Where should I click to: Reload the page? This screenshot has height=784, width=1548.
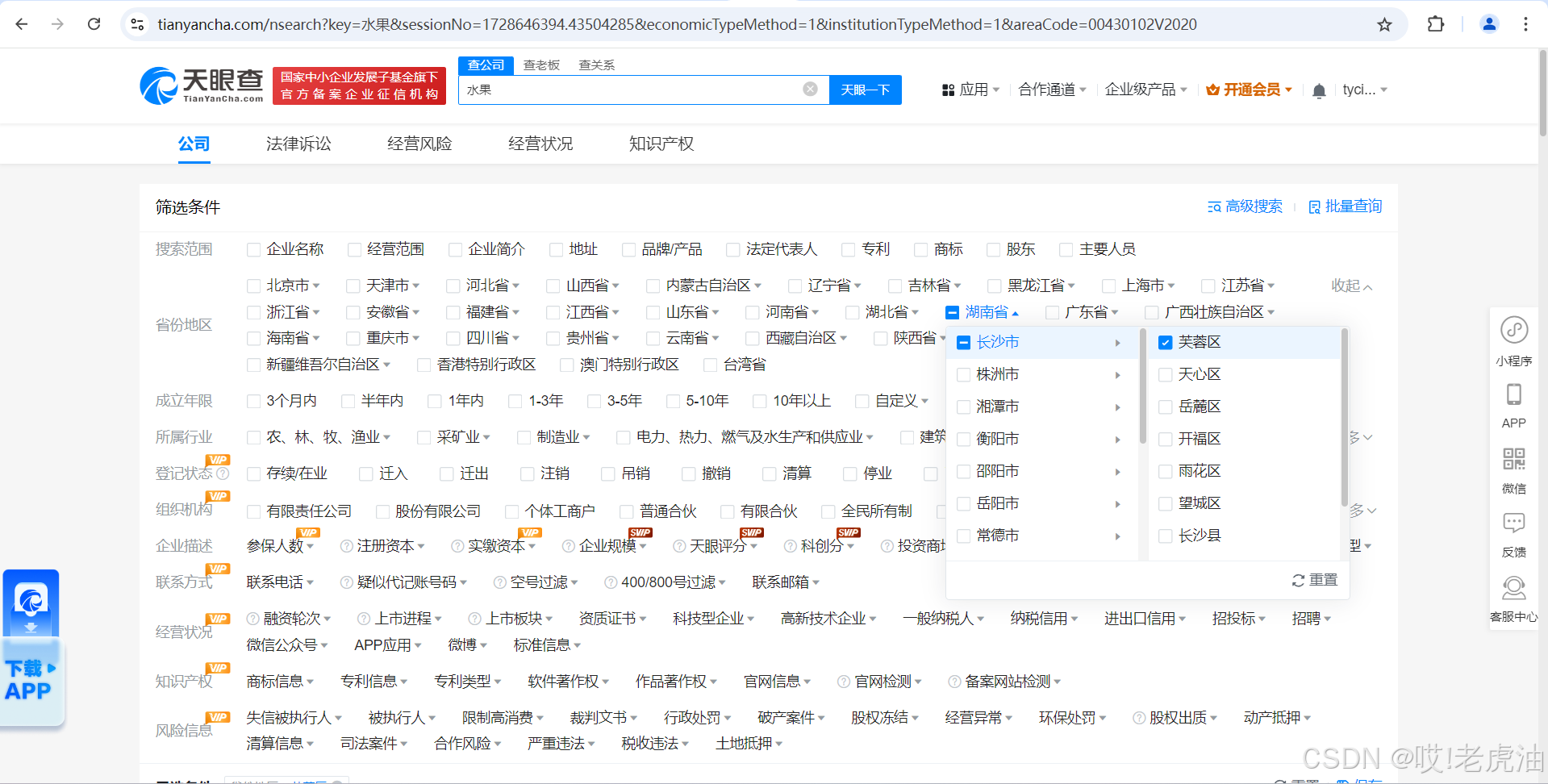pyautogui.click(x=94, y=24)
